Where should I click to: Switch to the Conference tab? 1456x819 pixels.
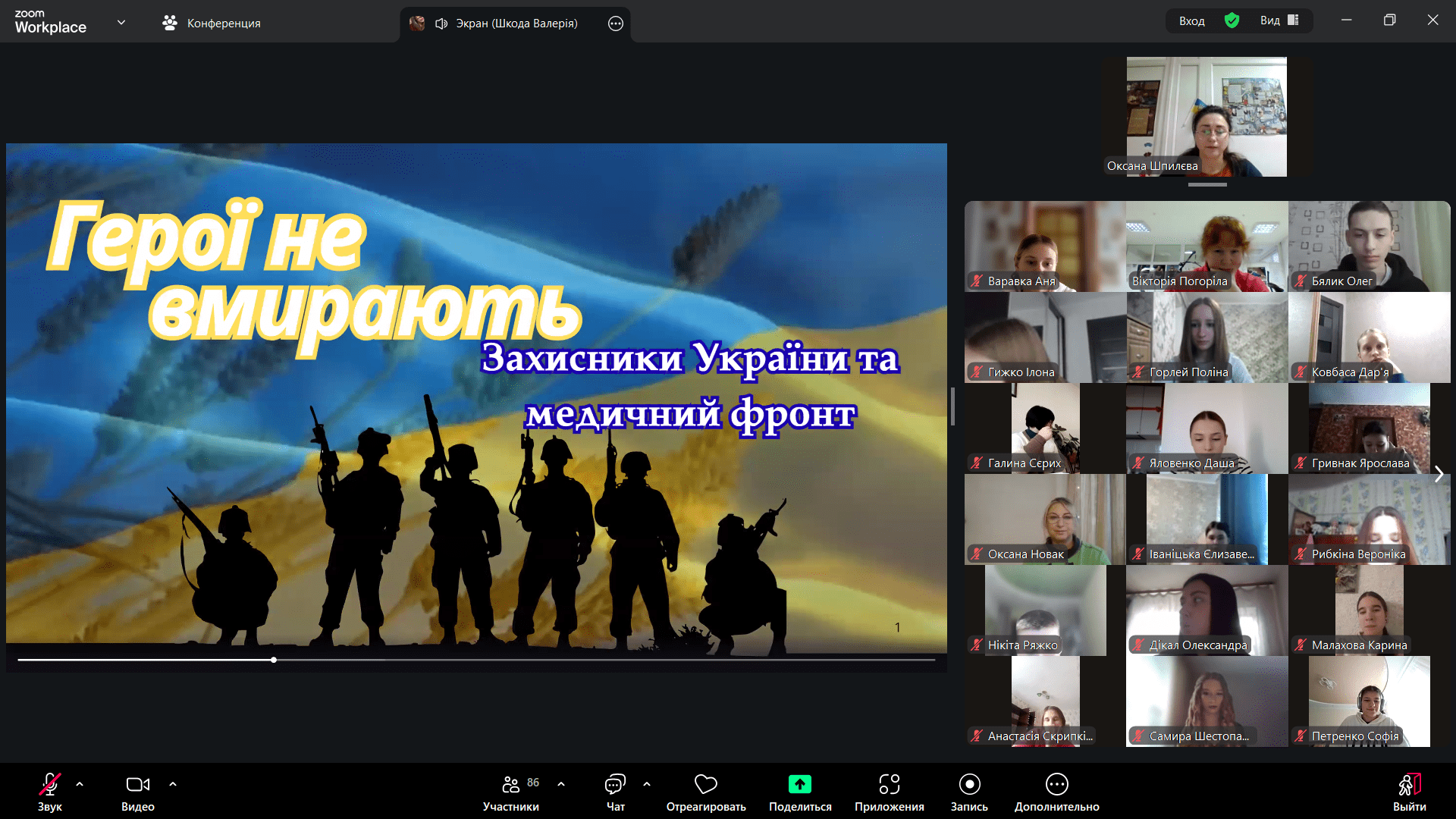(x=211, y=23)
